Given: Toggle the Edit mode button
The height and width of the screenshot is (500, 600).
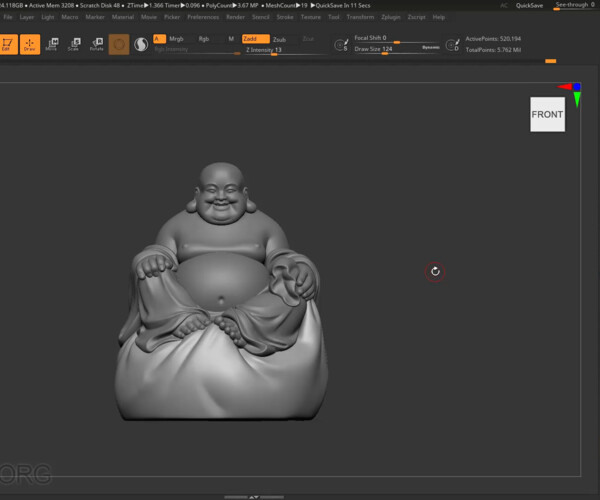Looking at the screenshot, I should (8, 44).
